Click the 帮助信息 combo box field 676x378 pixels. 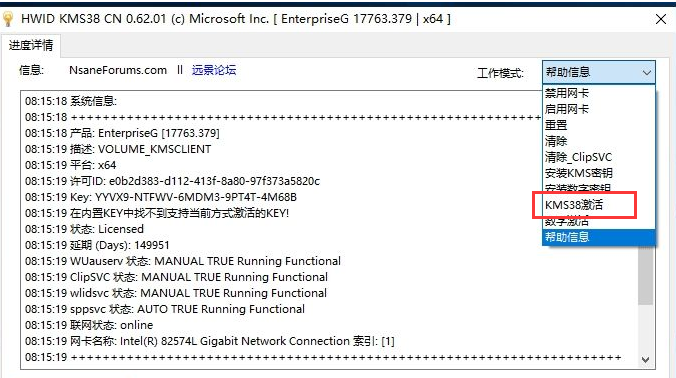[598, 72]
